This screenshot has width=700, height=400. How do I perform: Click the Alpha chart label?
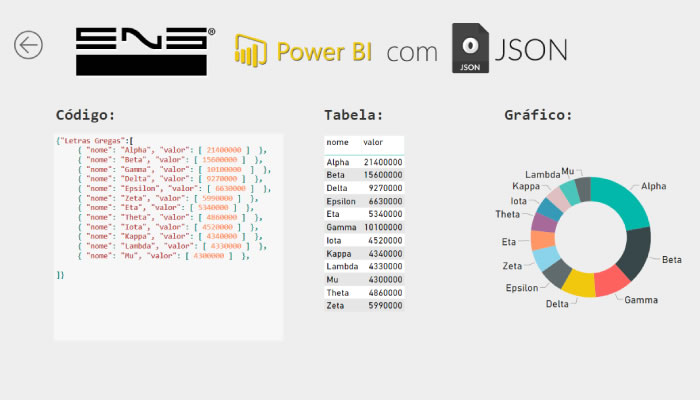(654, 186)
